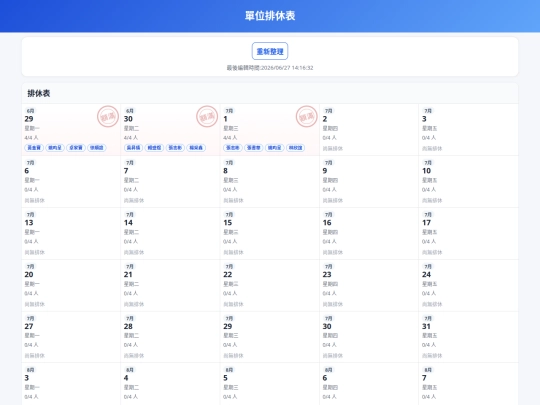Click the August 4 Tuesday cell
540x405 pixels.
(170, 384)
